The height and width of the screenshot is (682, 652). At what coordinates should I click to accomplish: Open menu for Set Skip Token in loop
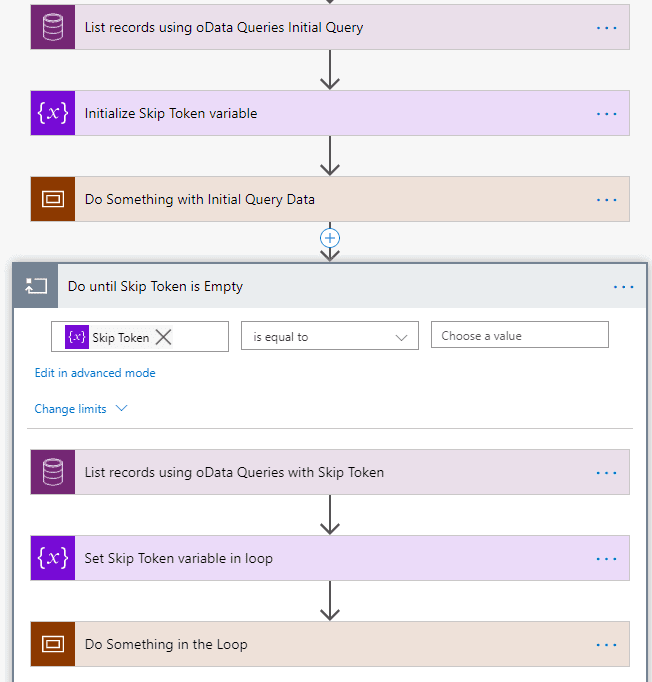[x=607, y=558]
